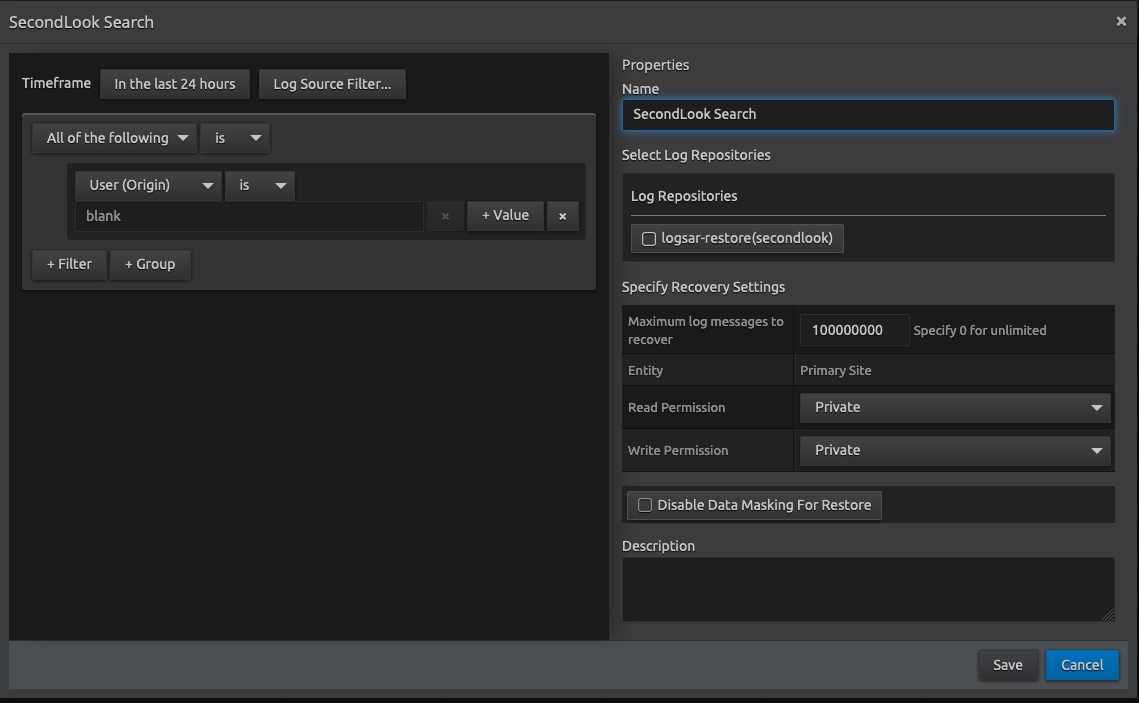Add a new filter with + Filter
This screenshot has height=703, width=1139.
click(x=69, y=264)
